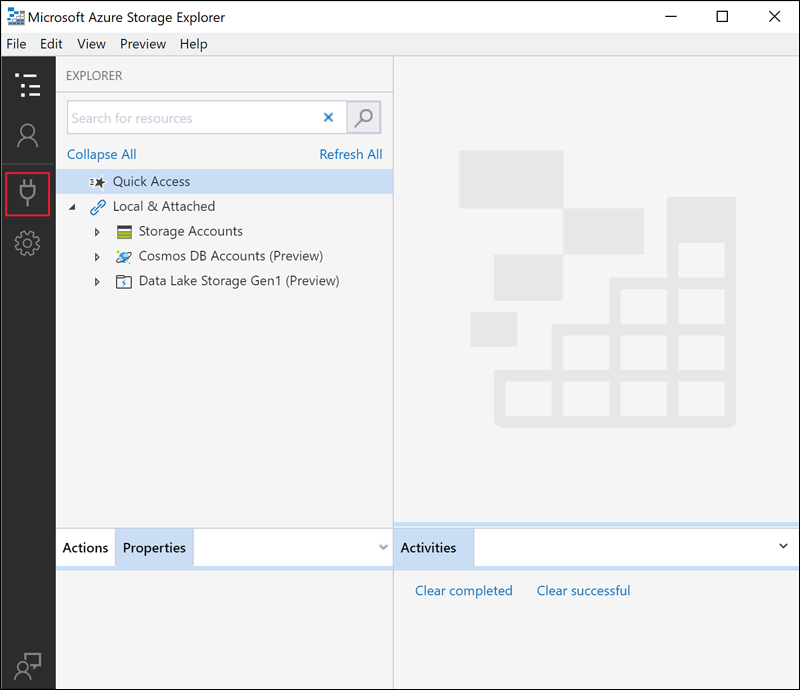Switch to the Actions tab
The height and width of the screenshot is (690, 800).
tap(85, 548)
